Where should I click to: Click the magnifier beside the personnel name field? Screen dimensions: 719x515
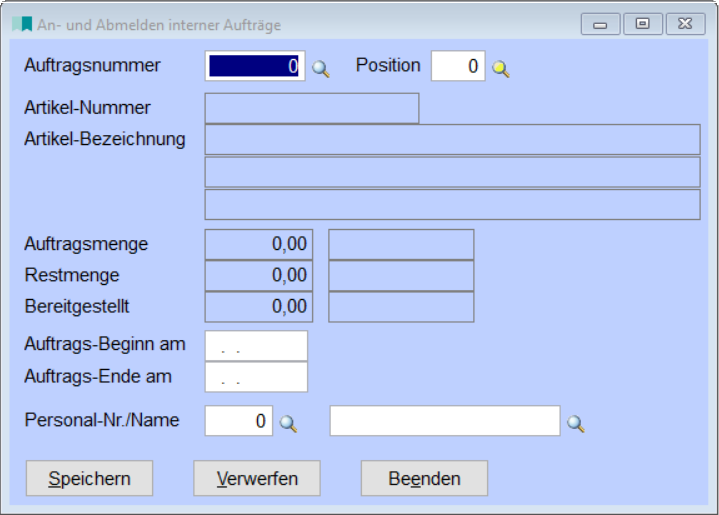tap(575, 423)
